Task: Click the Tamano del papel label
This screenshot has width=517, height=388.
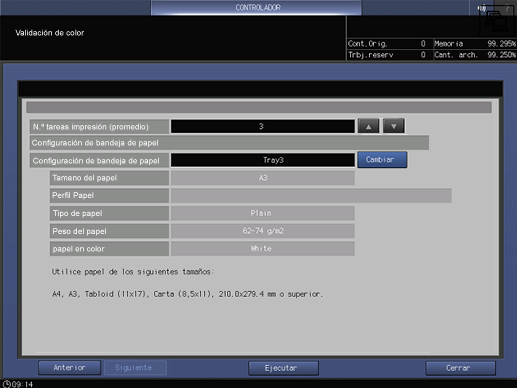Action: coord(109,178)
